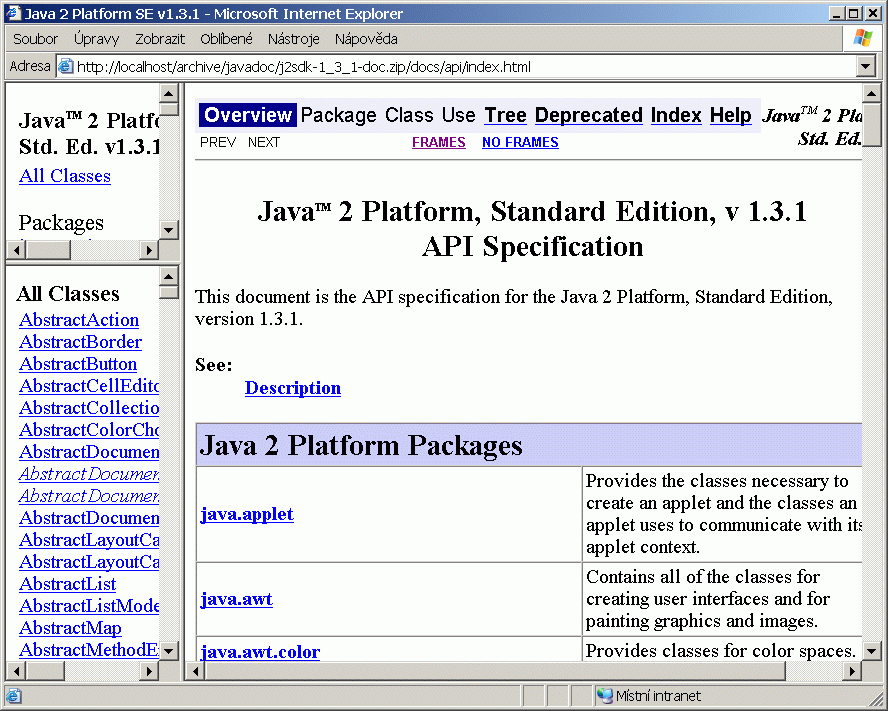Click the up arrow of the class list vertical scrollbar
888x711 pixels.
[169, 276]
